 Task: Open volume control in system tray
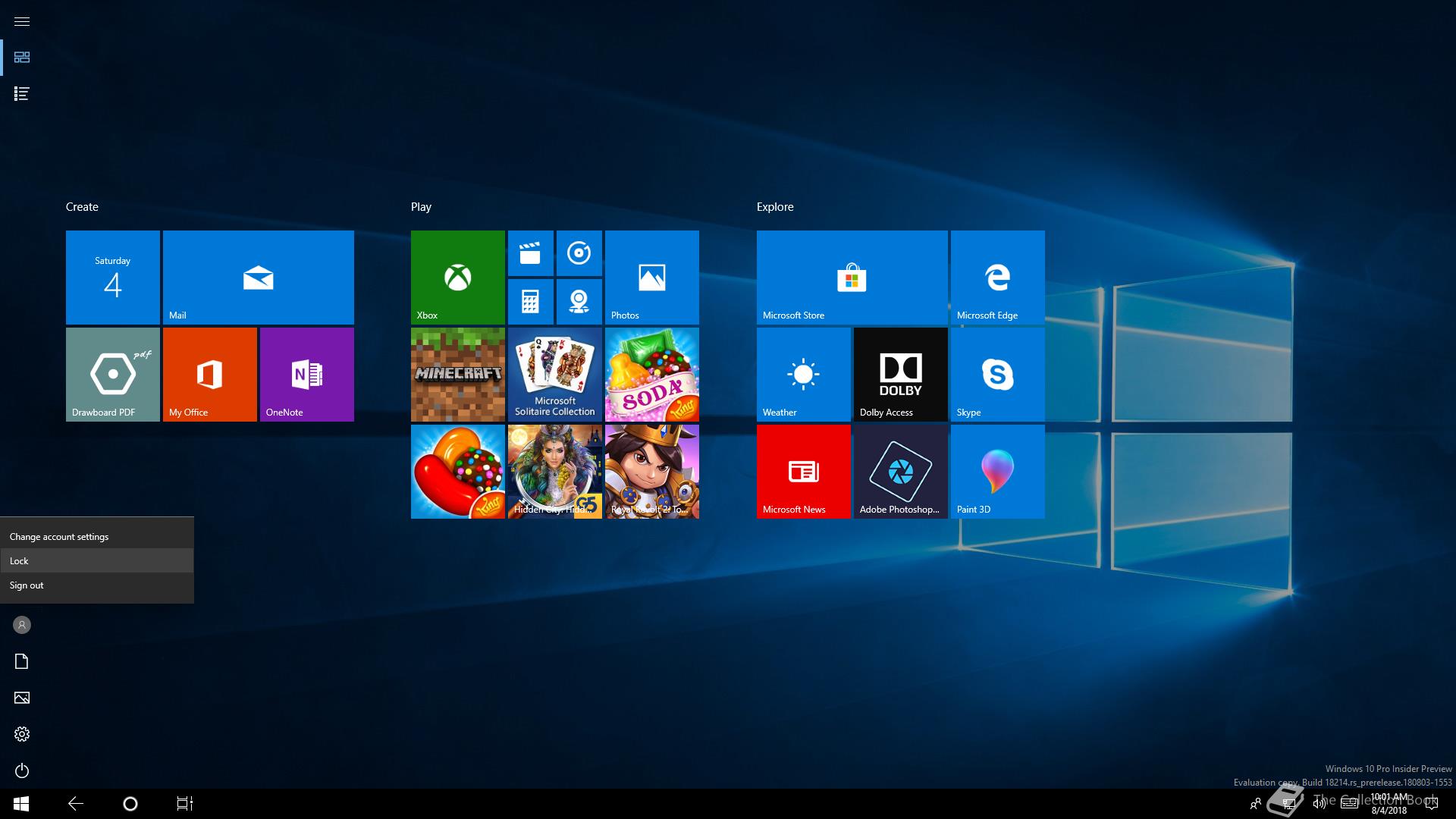coord(1319,804)
